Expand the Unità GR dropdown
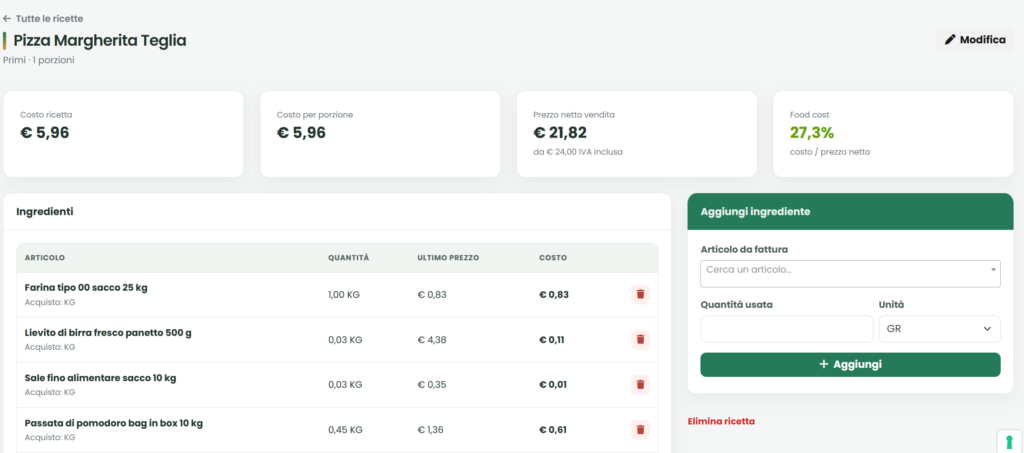This screenshot has height=453, width=1024. tap(939, 329)
